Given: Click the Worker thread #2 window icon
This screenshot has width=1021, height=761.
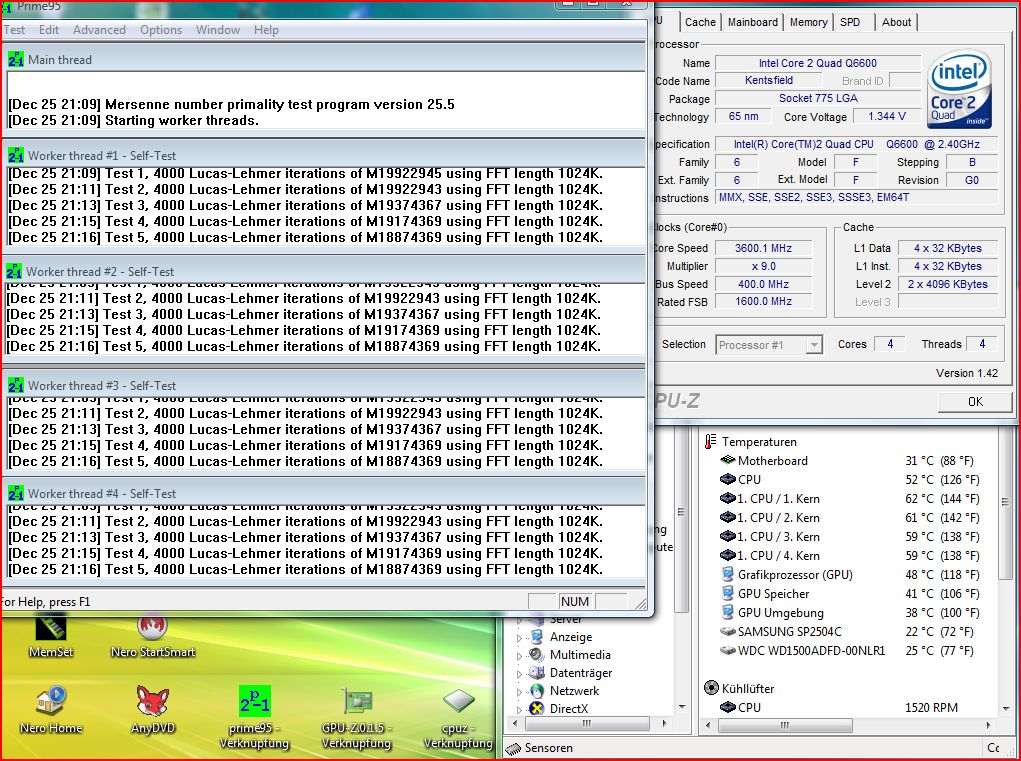Looking at the screenshot, I should click(x=14, y=271).
